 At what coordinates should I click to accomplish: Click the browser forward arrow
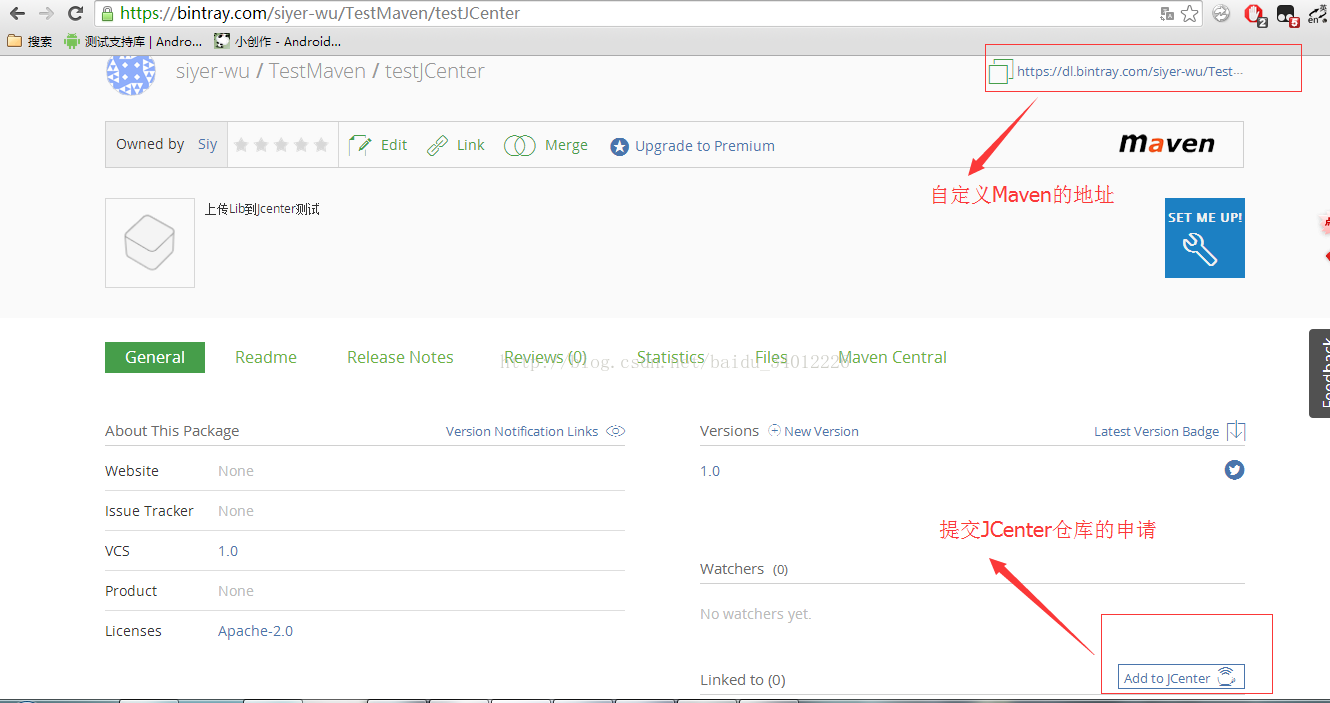coord(46,14)
